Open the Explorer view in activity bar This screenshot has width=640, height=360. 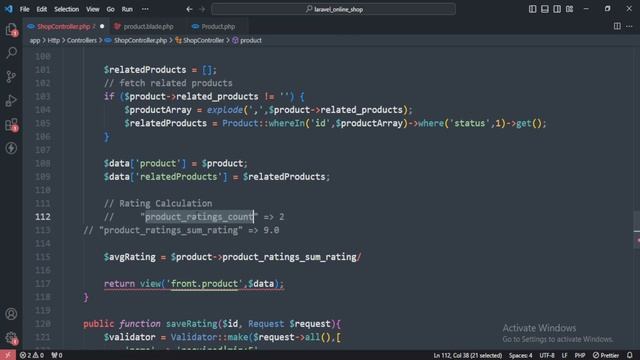(11, 29)
